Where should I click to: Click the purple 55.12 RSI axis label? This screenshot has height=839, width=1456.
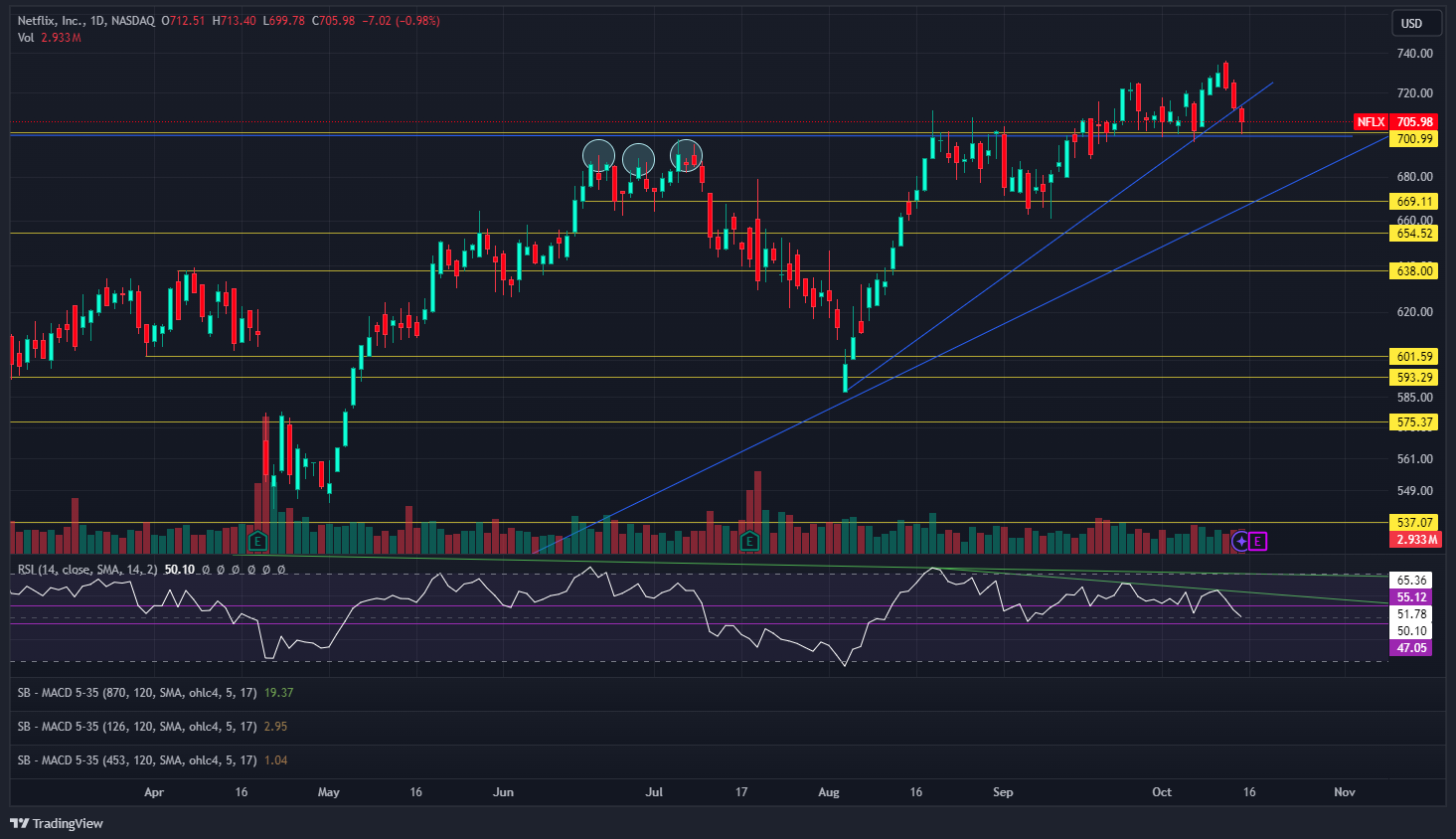click(x=1411, y=597)
